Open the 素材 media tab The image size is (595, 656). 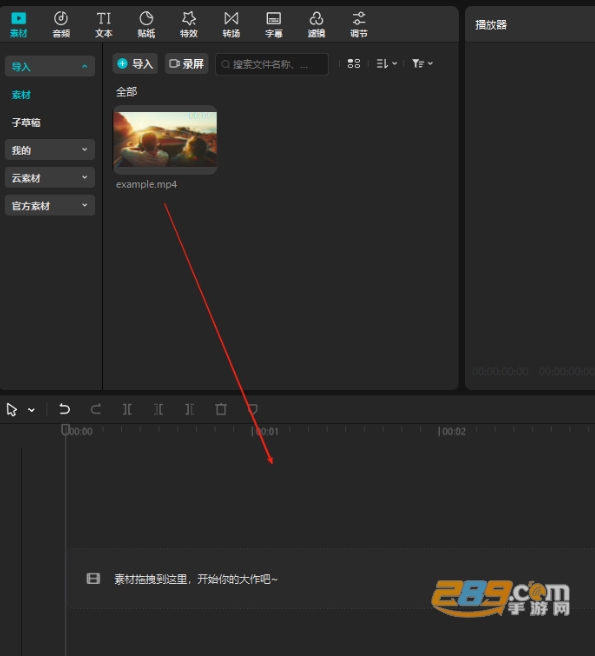point(18,25)
